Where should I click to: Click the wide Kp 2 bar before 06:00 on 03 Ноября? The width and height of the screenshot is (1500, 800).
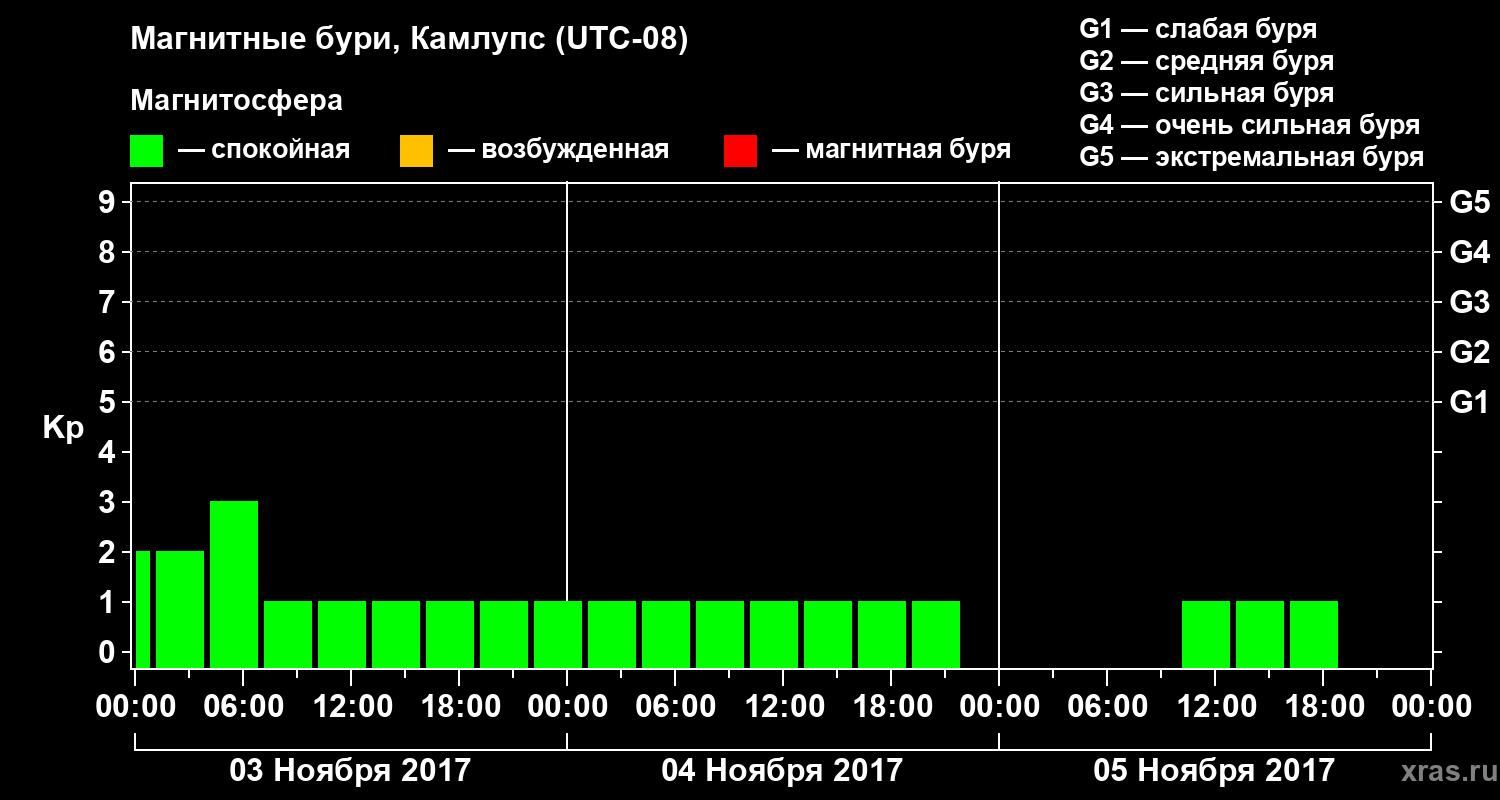(180, 609)
